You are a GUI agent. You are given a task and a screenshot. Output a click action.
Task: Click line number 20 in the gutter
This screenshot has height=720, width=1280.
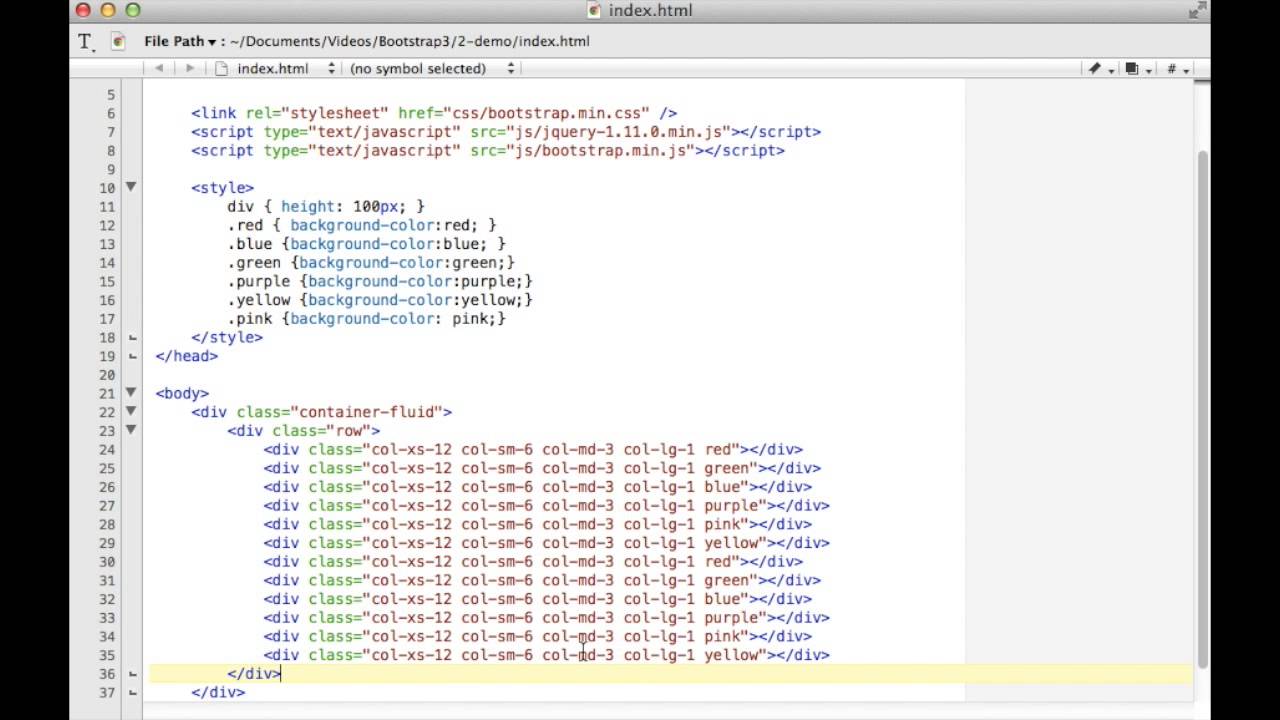click(x=107, y=375)
